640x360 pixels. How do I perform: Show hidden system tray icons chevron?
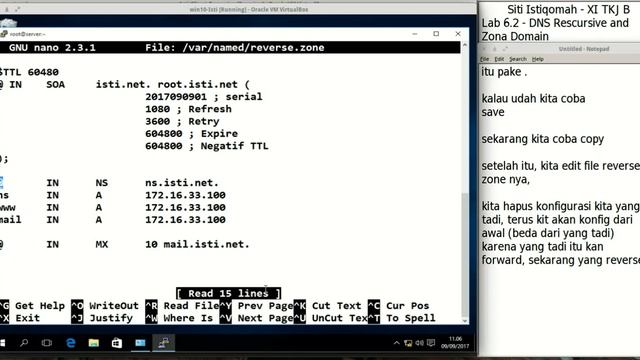[396, 343]
